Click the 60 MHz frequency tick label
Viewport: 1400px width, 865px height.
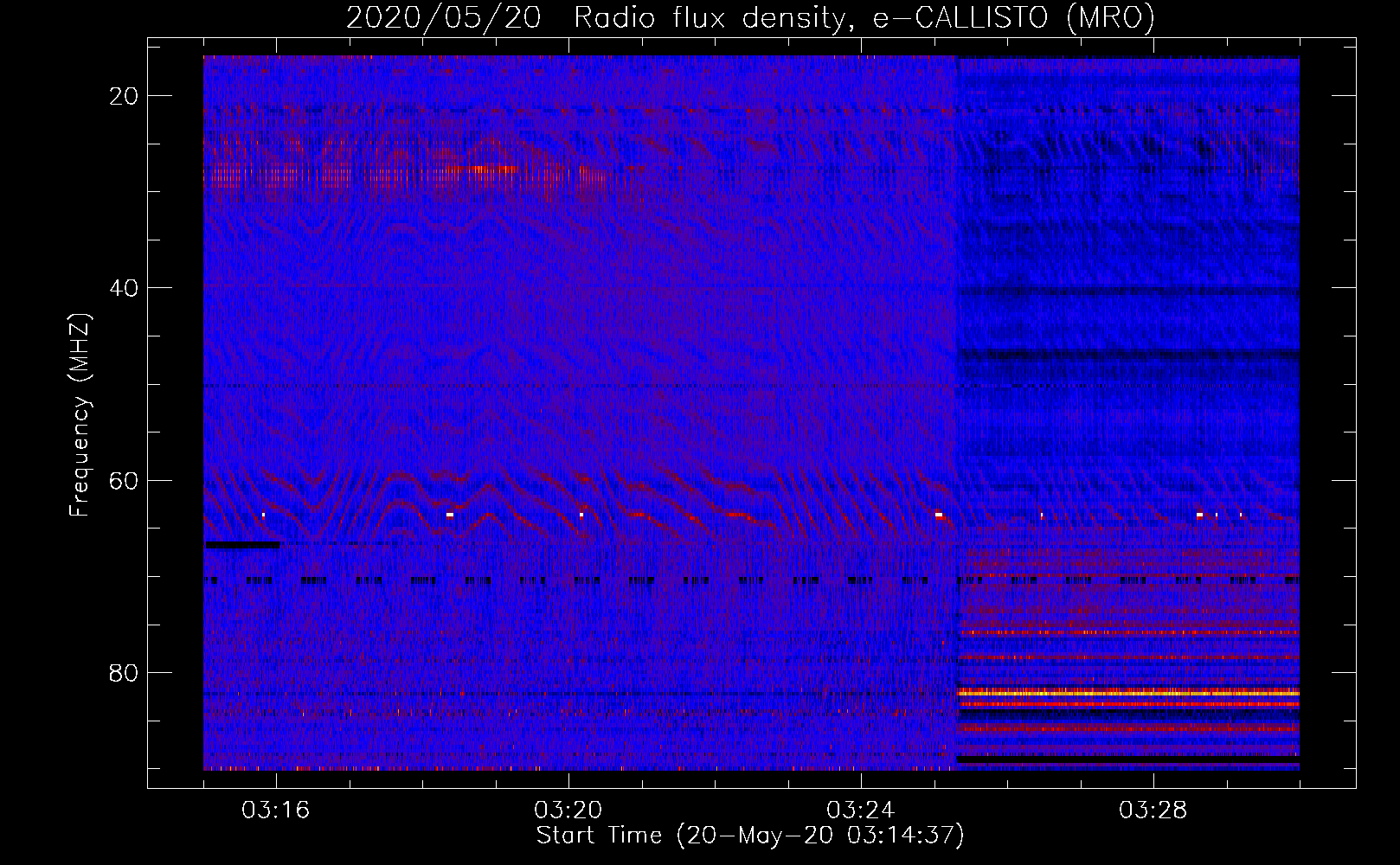[124, 480]
